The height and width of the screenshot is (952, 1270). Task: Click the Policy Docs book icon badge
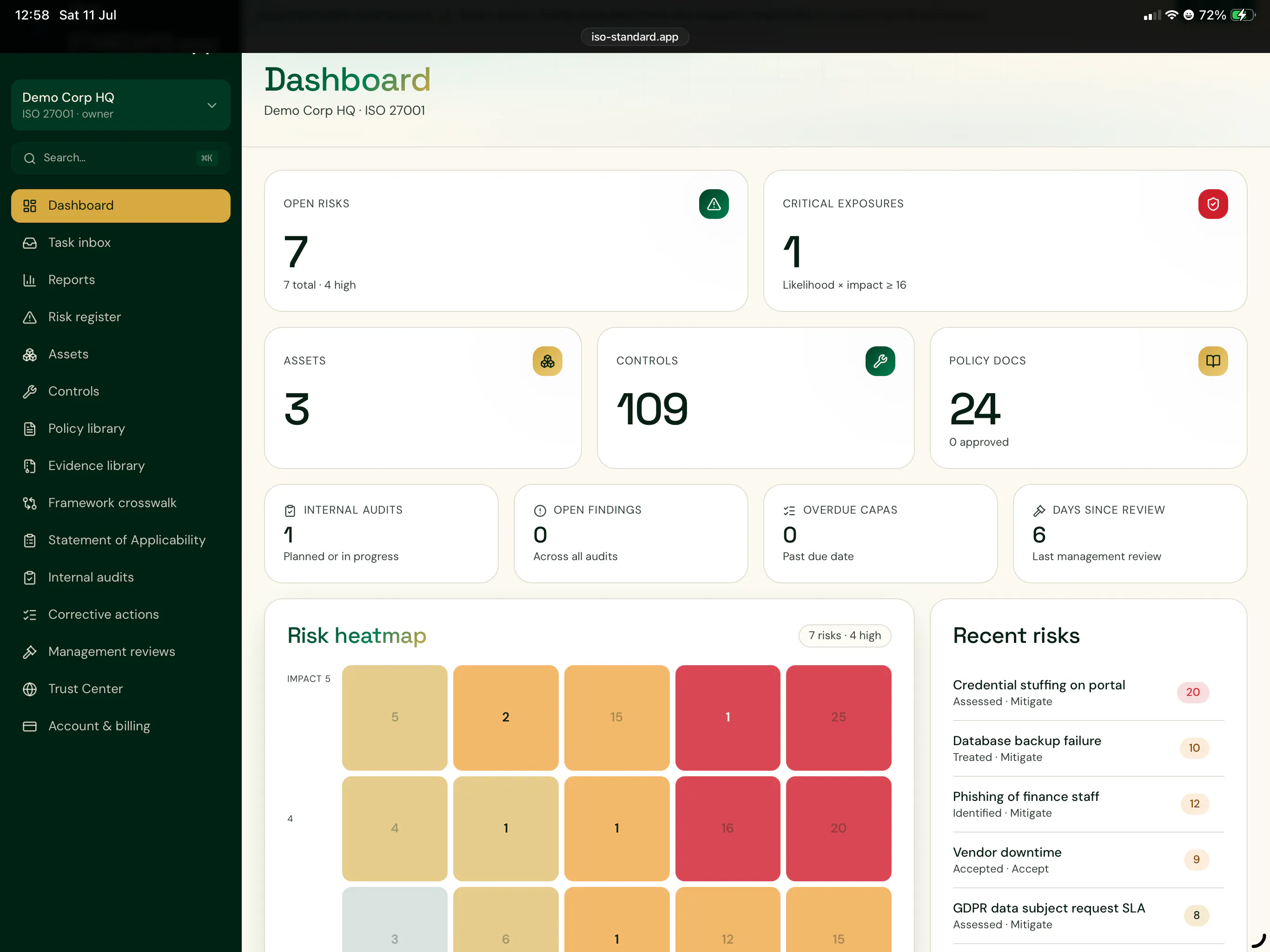pos(1212,361)
